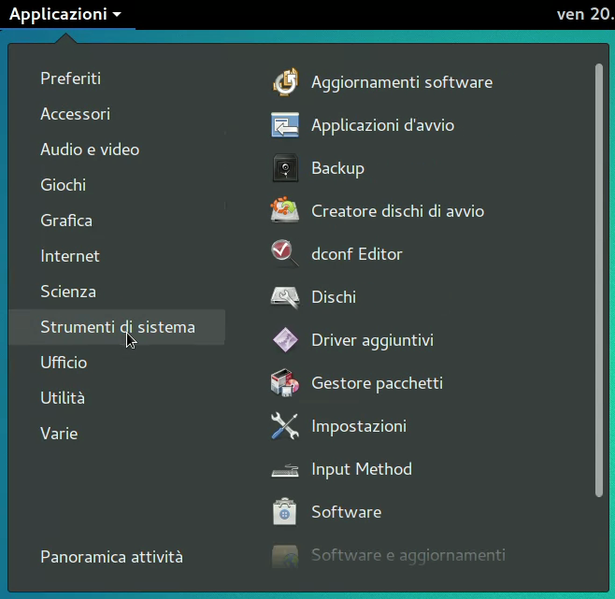Image resolution: width=615 pixels, height=599 pixels.
Task: Click the Input Method keyboard icon
Action: point(285,469)
